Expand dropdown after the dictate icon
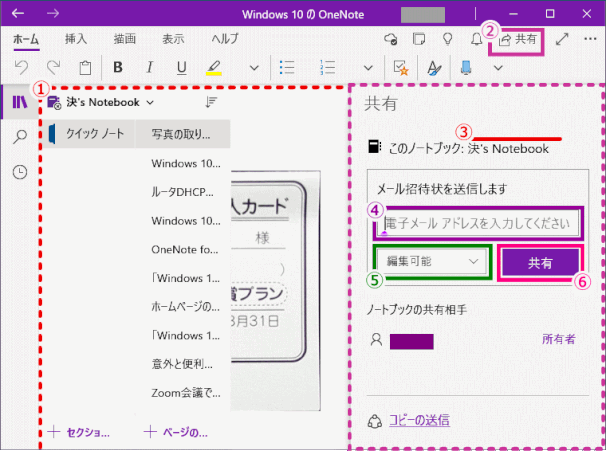606x451 pixels. coord(498,68)
